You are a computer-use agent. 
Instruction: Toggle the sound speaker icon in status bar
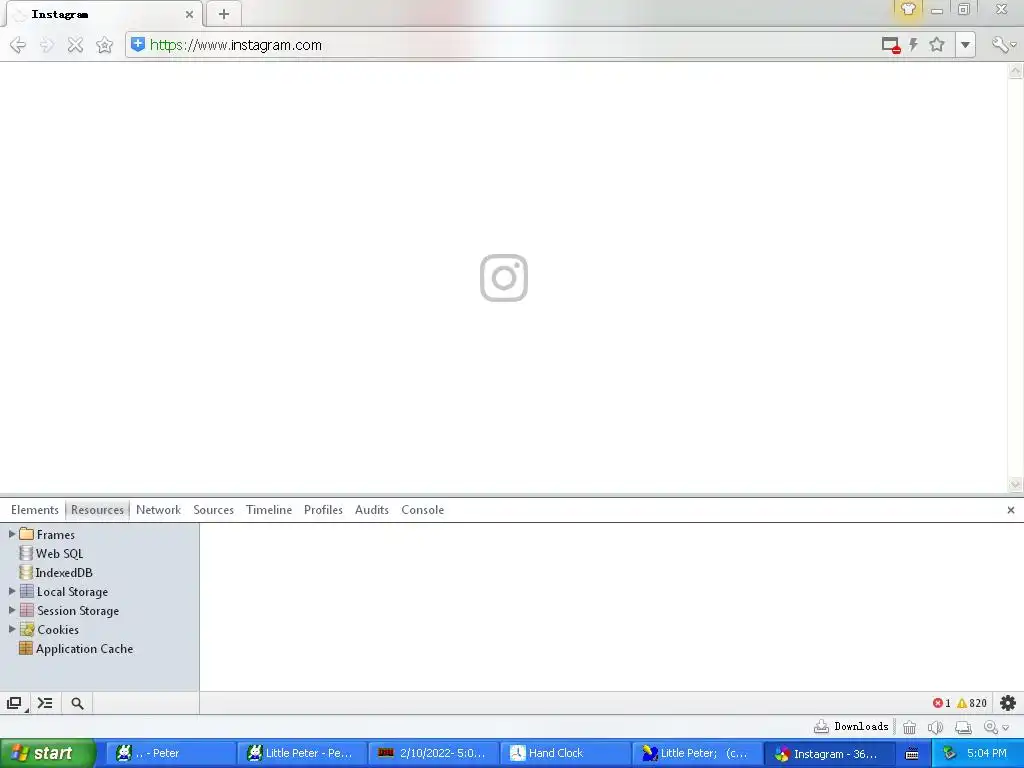(x=935, y=727)
